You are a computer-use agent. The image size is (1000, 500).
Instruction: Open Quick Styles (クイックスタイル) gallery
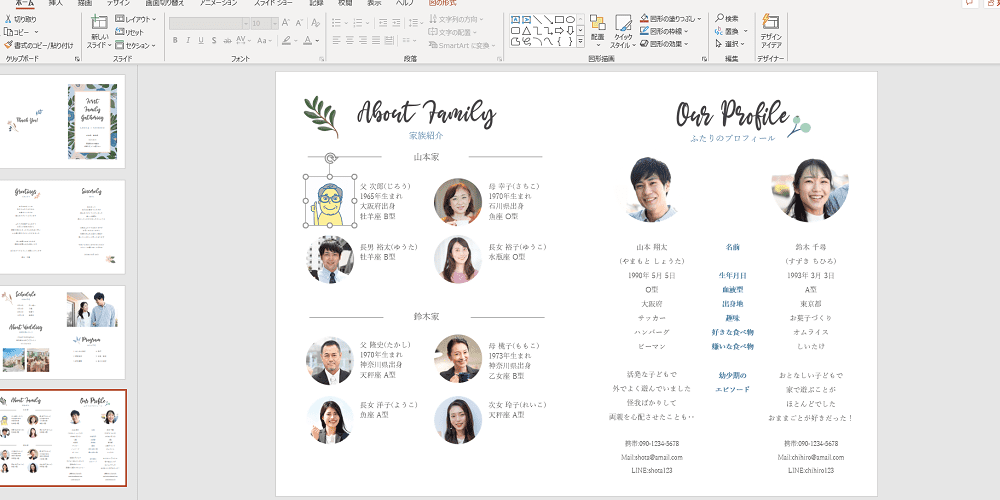pyautogui.click(x=623, y=29)
